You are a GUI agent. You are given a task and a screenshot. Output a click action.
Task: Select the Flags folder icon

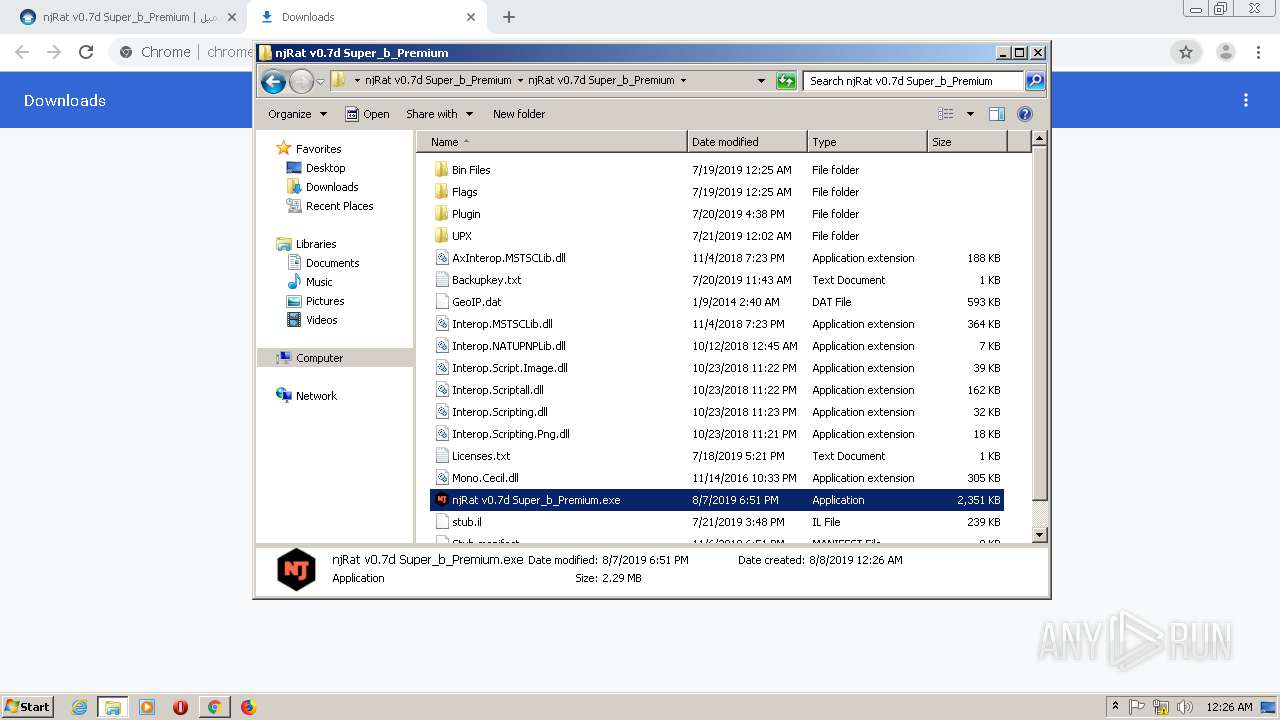442,192
